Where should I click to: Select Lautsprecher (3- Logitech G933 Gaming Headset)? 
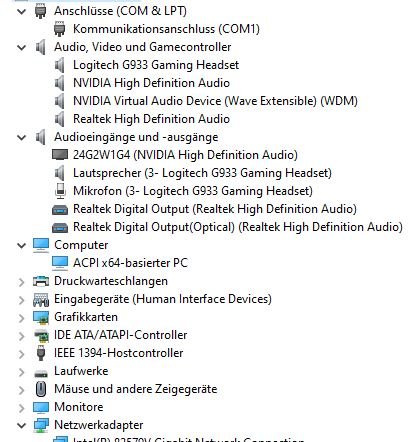(x=202, y=173)
